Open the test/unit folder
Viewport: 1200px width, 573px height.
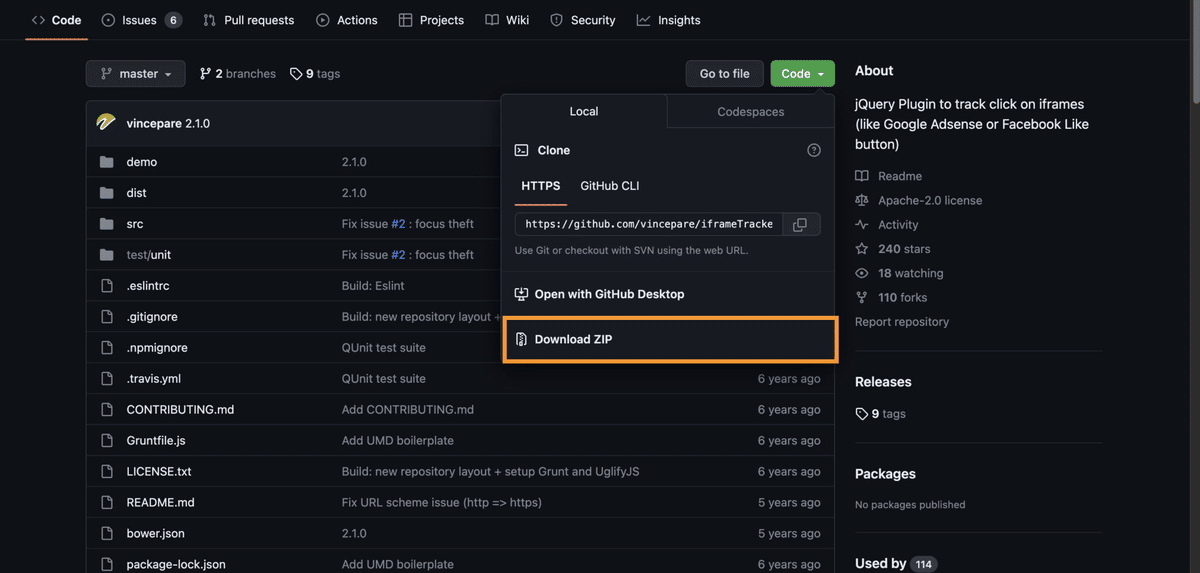pyautogui.click(x=149, y=255)
